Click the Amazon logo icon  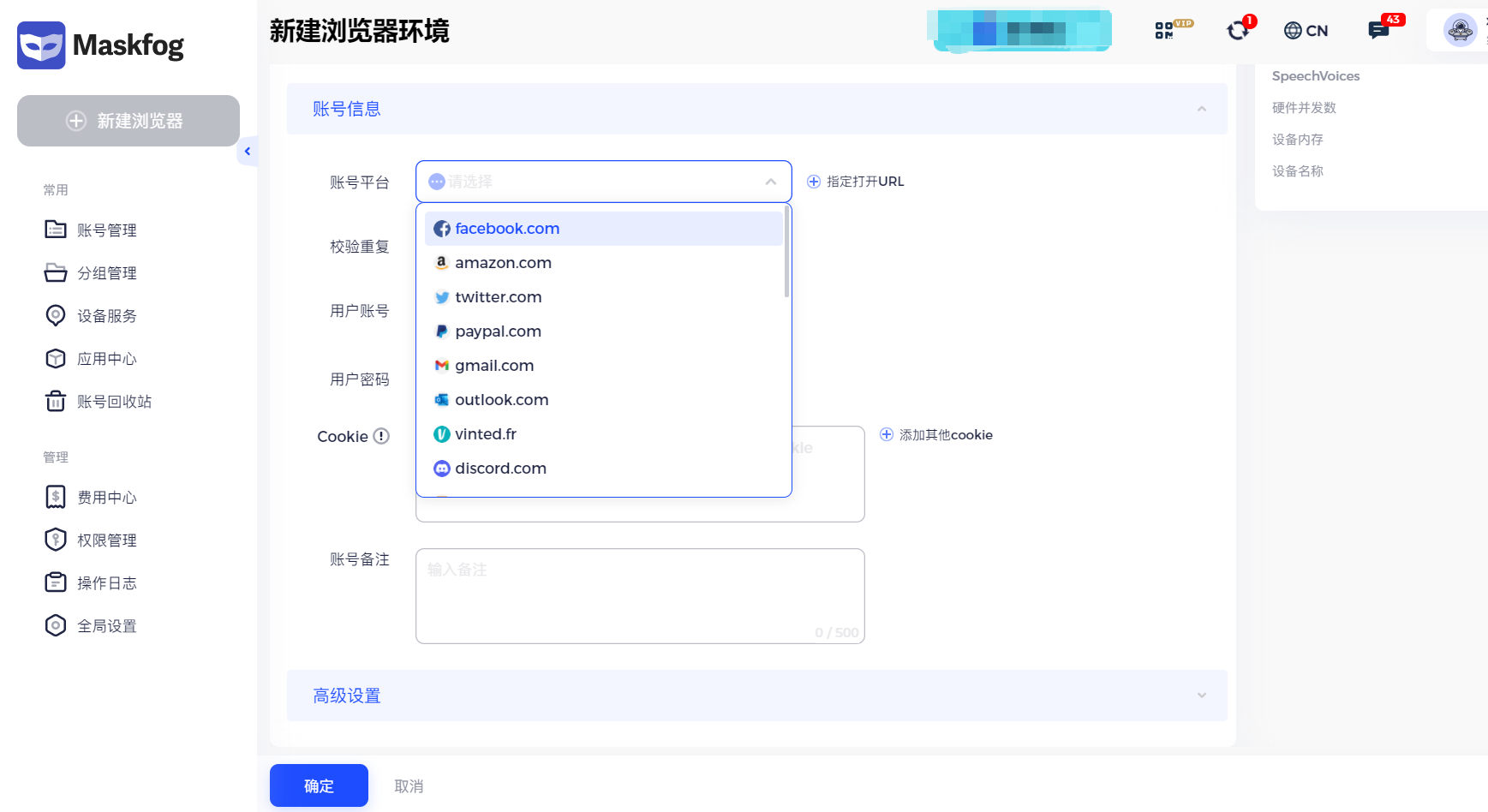click(x=442, y=263)
